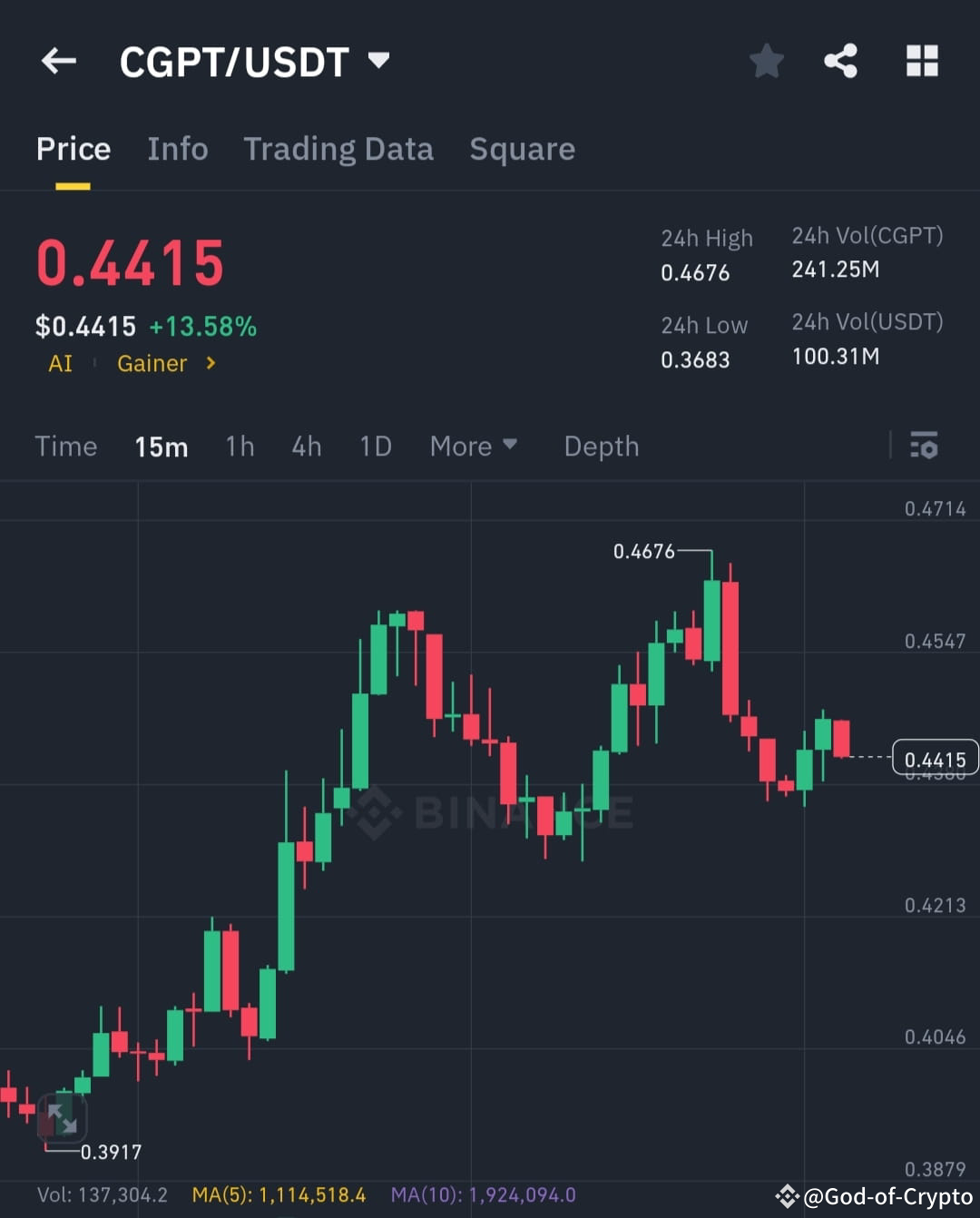
Task: Open the share icon to share this chart
Action: coord(840,60)
